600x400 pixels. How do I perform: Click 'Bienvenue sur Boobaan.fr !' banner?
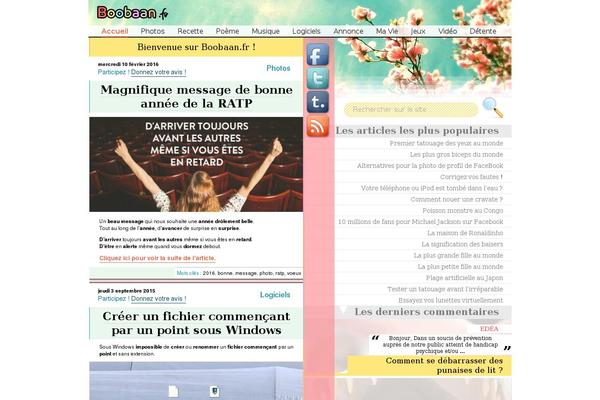(196, 47)
